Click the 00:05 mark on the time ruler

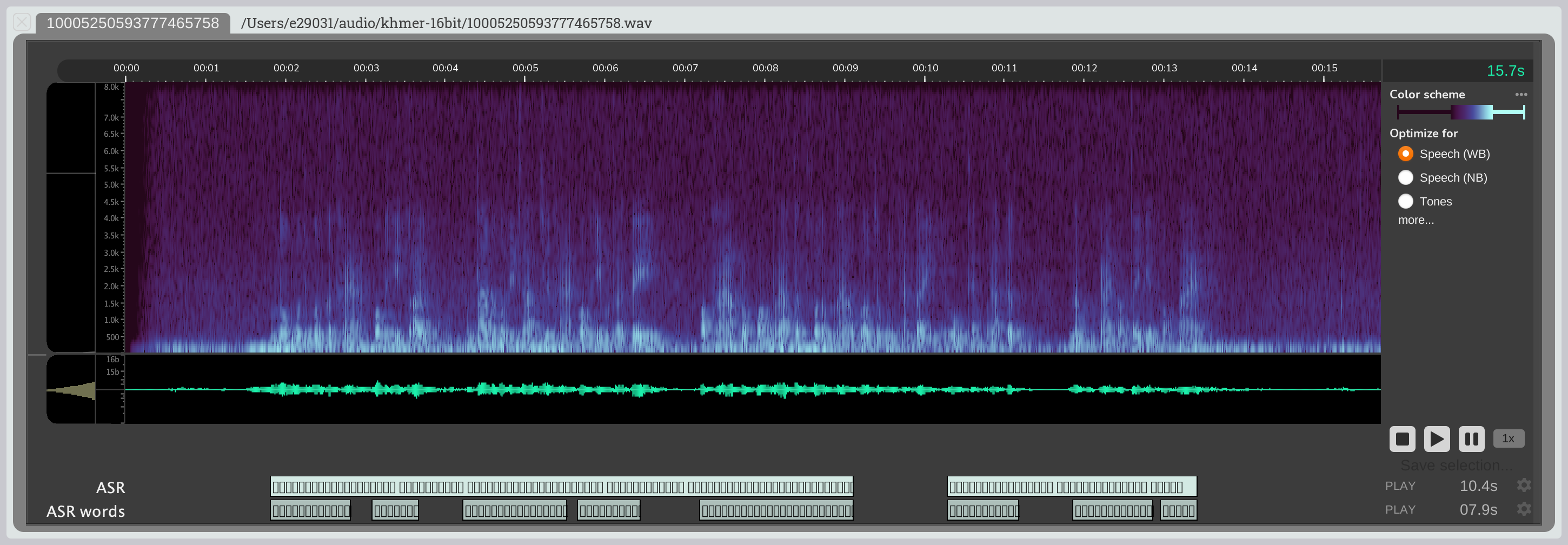(x=524, y=68)
